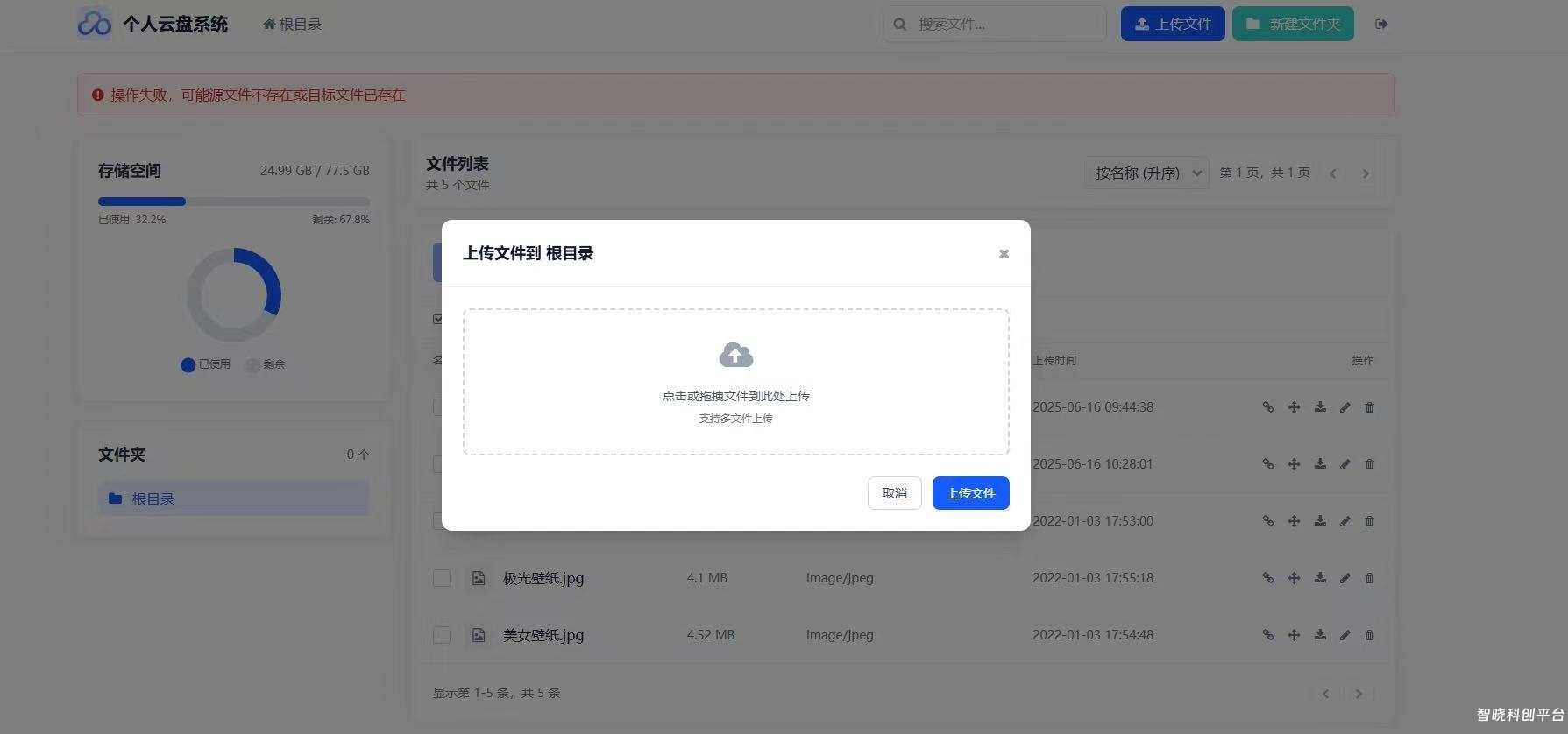
Task: Click the 4.52 MB size cell
Action: tap(710, 635)
